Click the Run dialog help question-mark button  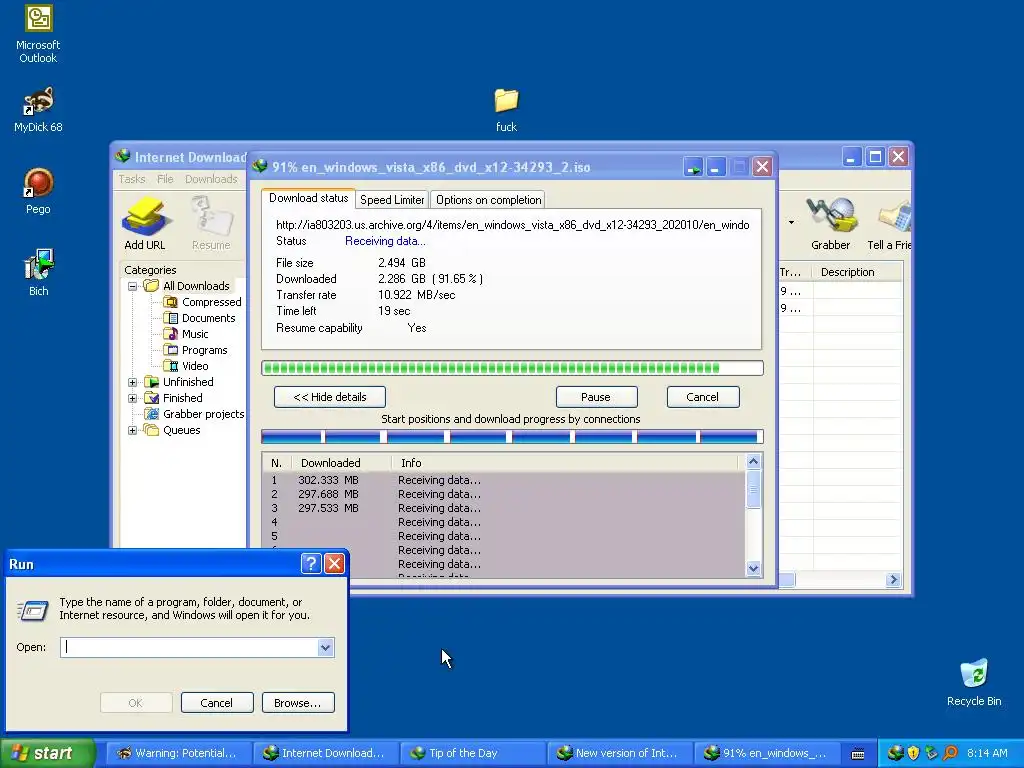311,564
